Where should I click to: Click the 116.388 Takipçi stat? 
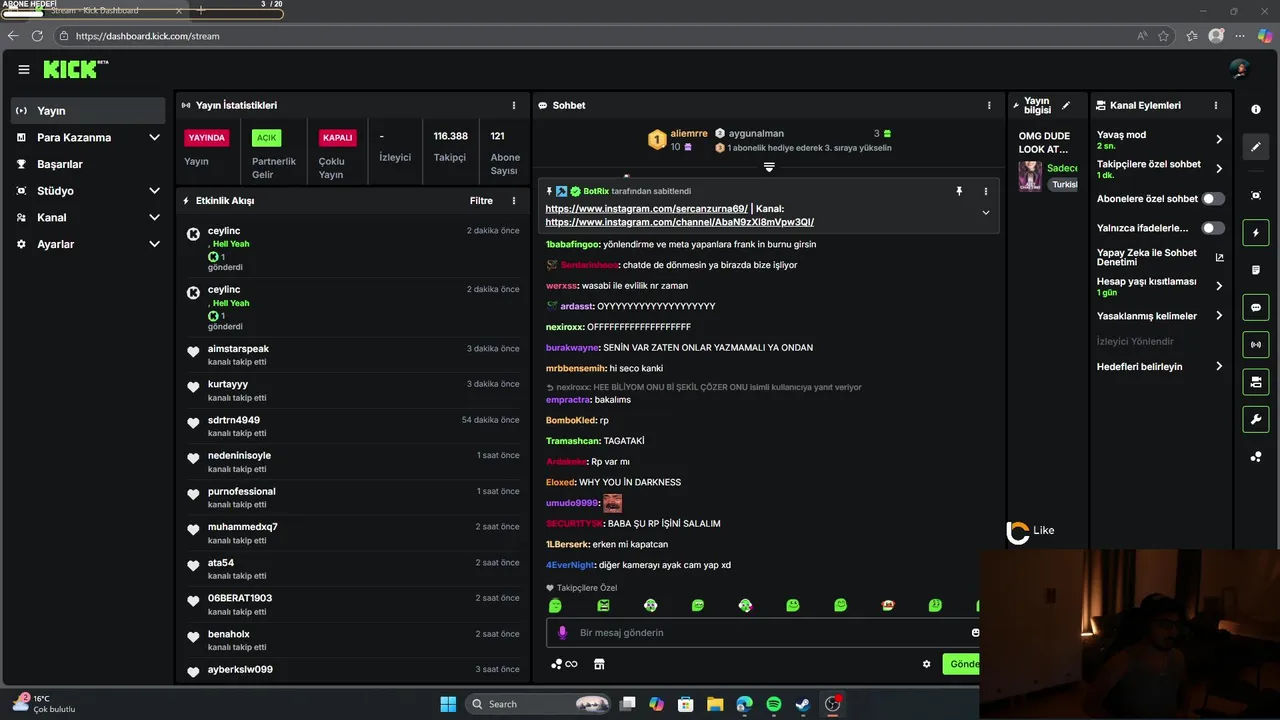450,146
